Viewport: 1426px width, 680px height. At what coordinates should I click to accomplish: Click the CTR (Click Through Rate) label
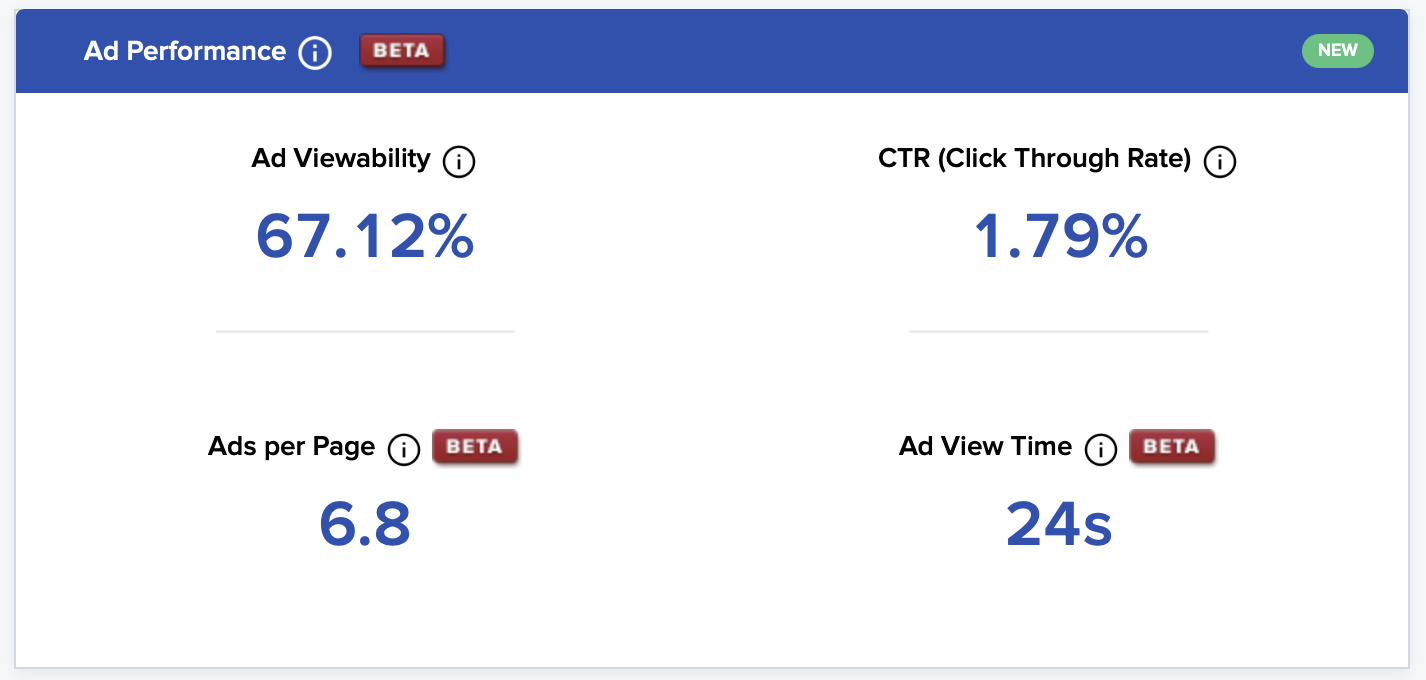pyautogui.click(x=1035, y=159)
